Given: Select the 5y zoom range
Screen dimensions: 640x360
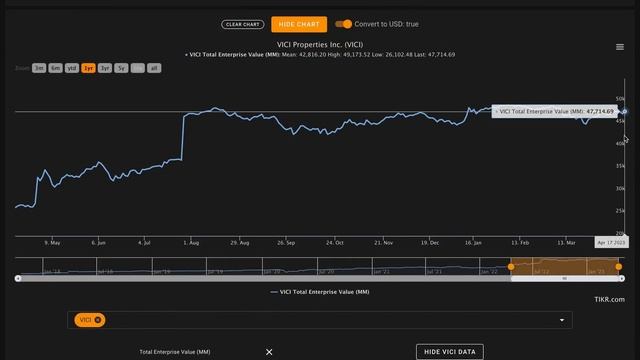Looking at the screenshot, I should click(121, 68).
